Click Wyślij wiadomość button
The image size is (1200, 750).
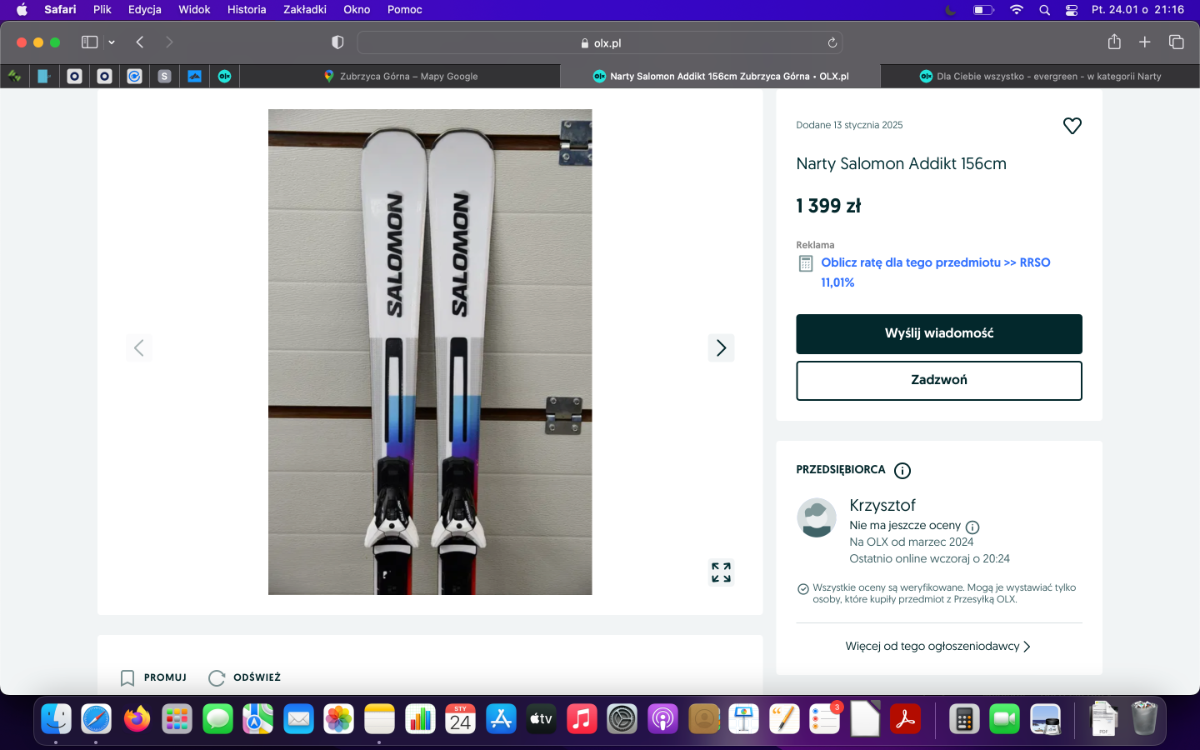point(939,334)
